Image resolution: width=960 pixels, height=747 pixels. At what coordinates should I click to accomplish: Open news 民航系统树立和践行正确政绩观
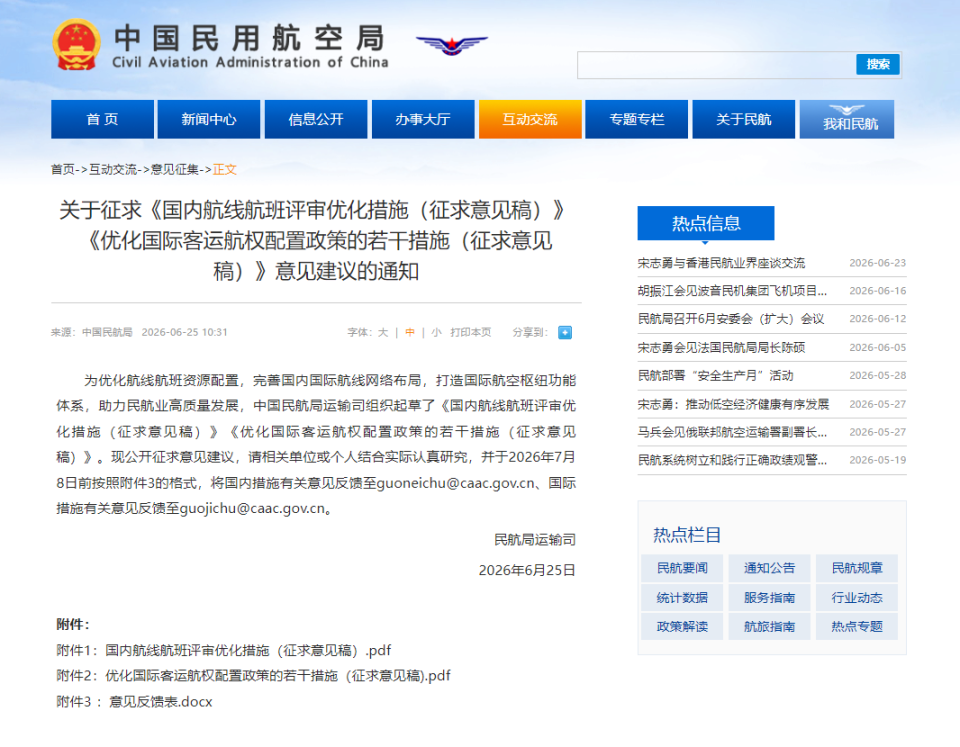coord(732,460)
